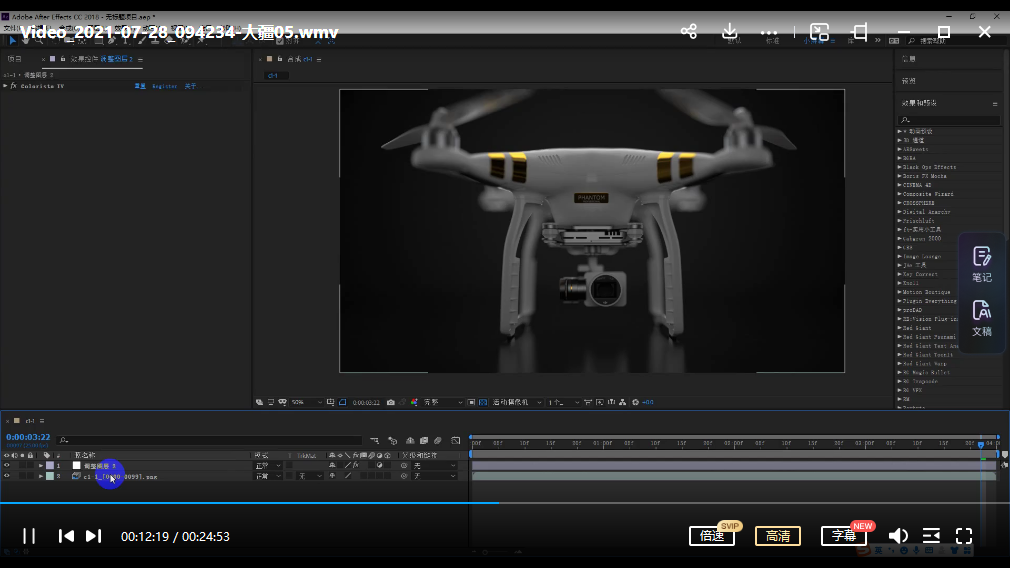Screen dimensions: 1010x568
Task: Pause the video playback
Action: click(x=29, y=536)
